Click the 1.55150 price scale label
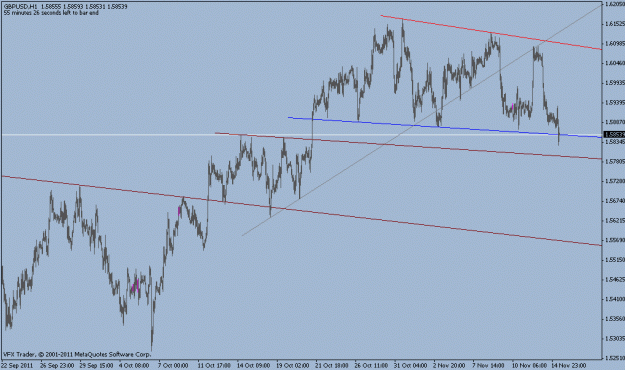 tap(614, 260)
